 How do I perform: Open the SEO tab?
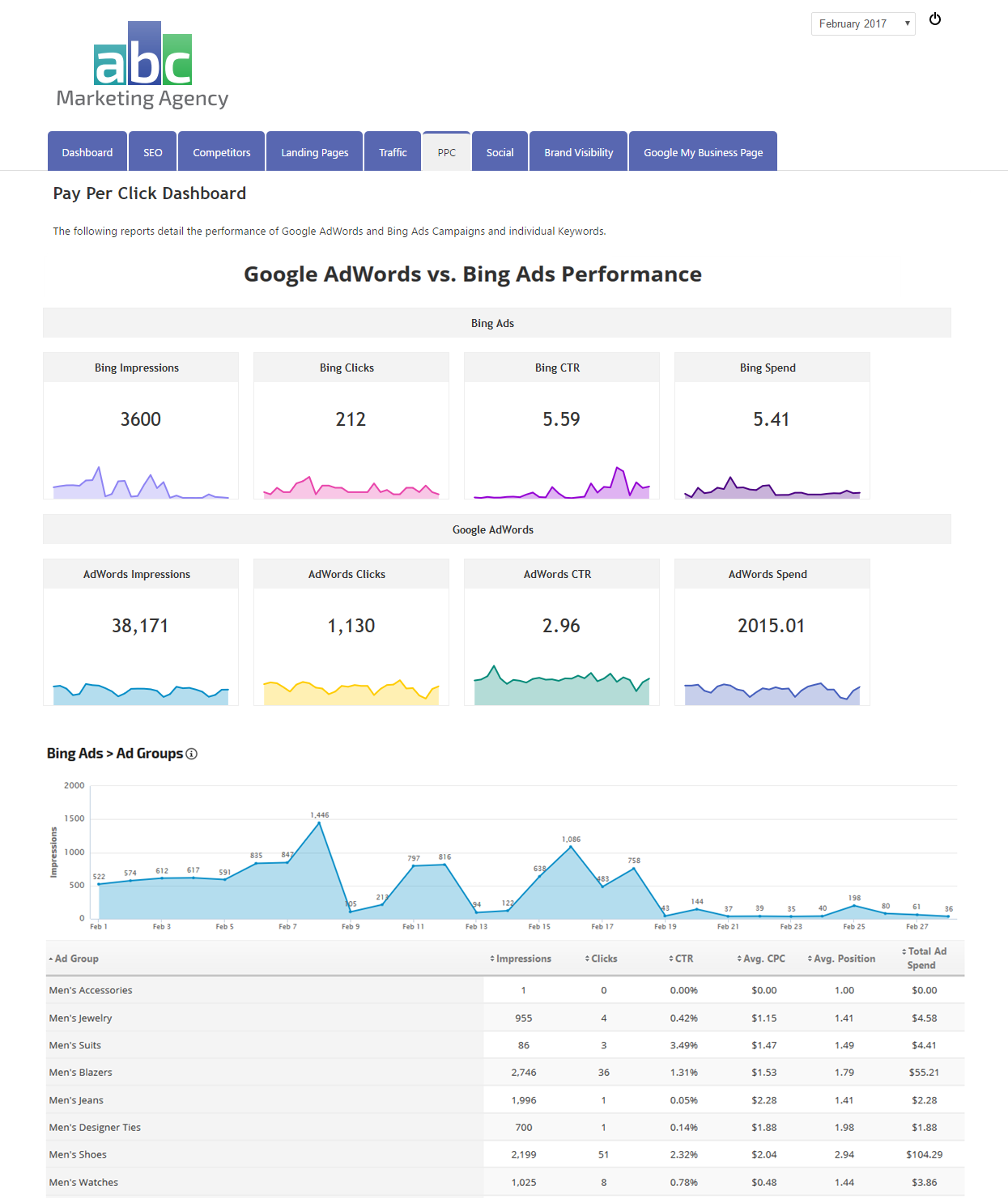click(x=153, y=152)
